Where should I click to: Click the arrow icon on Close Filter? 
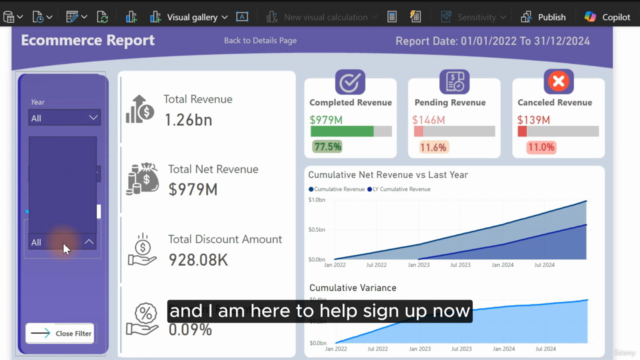click(x=40, y=333)
